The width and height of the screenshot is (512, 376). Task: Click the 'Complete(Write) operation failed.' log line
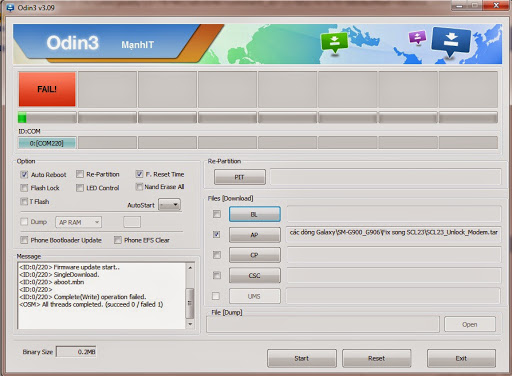83,297
